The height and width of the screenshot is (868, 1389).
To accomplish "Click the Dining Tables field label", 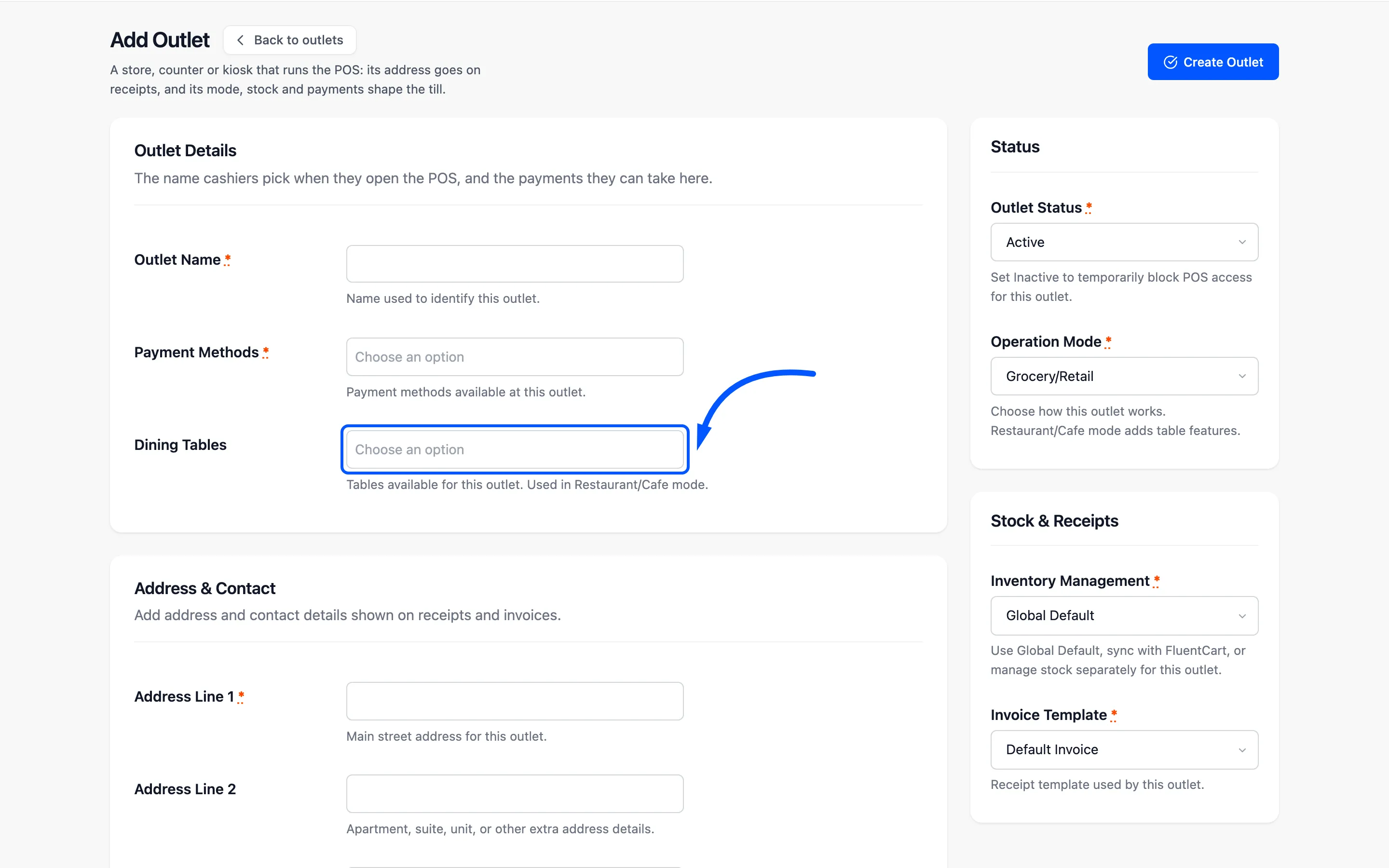I will point(180,445).
